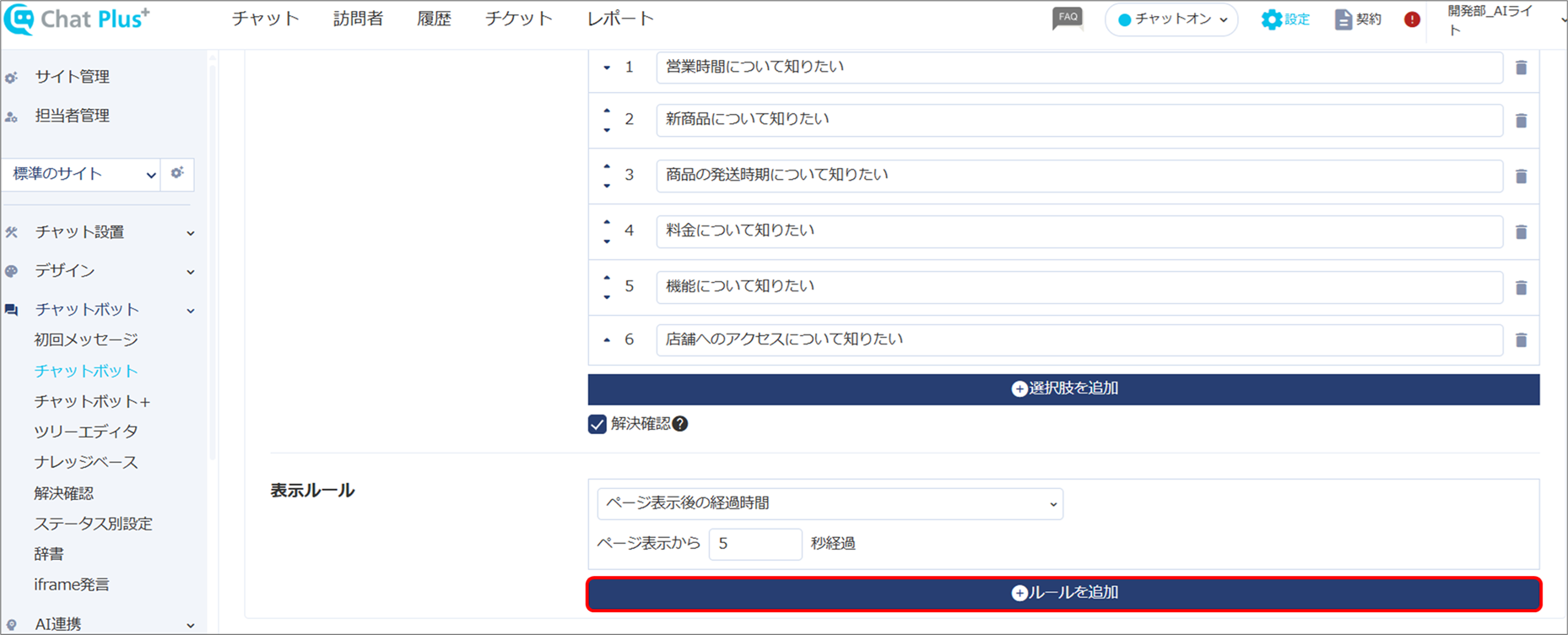
Task: Toggle the 解決確認 checkbox
Action: (x=597, y=424)
